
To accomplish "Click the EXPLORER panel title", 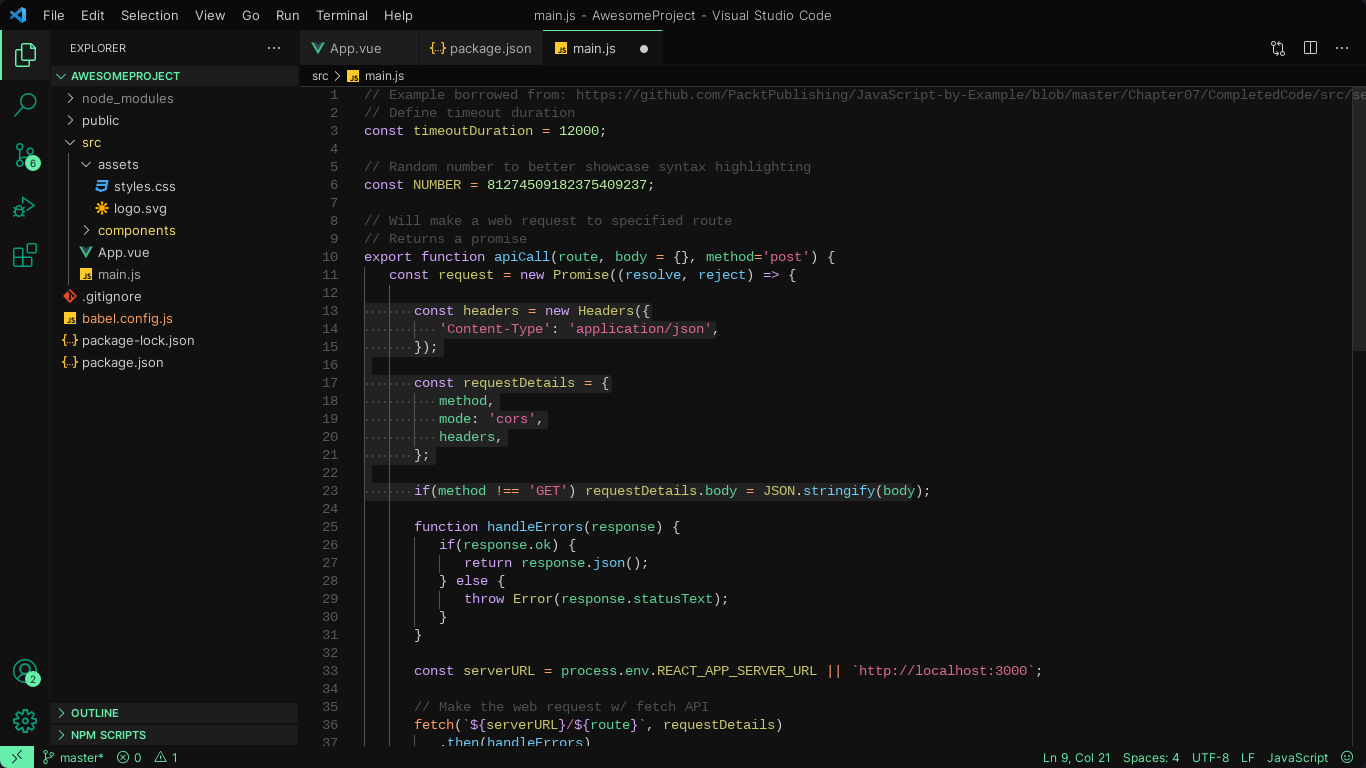I will click(x=98, y=48).
